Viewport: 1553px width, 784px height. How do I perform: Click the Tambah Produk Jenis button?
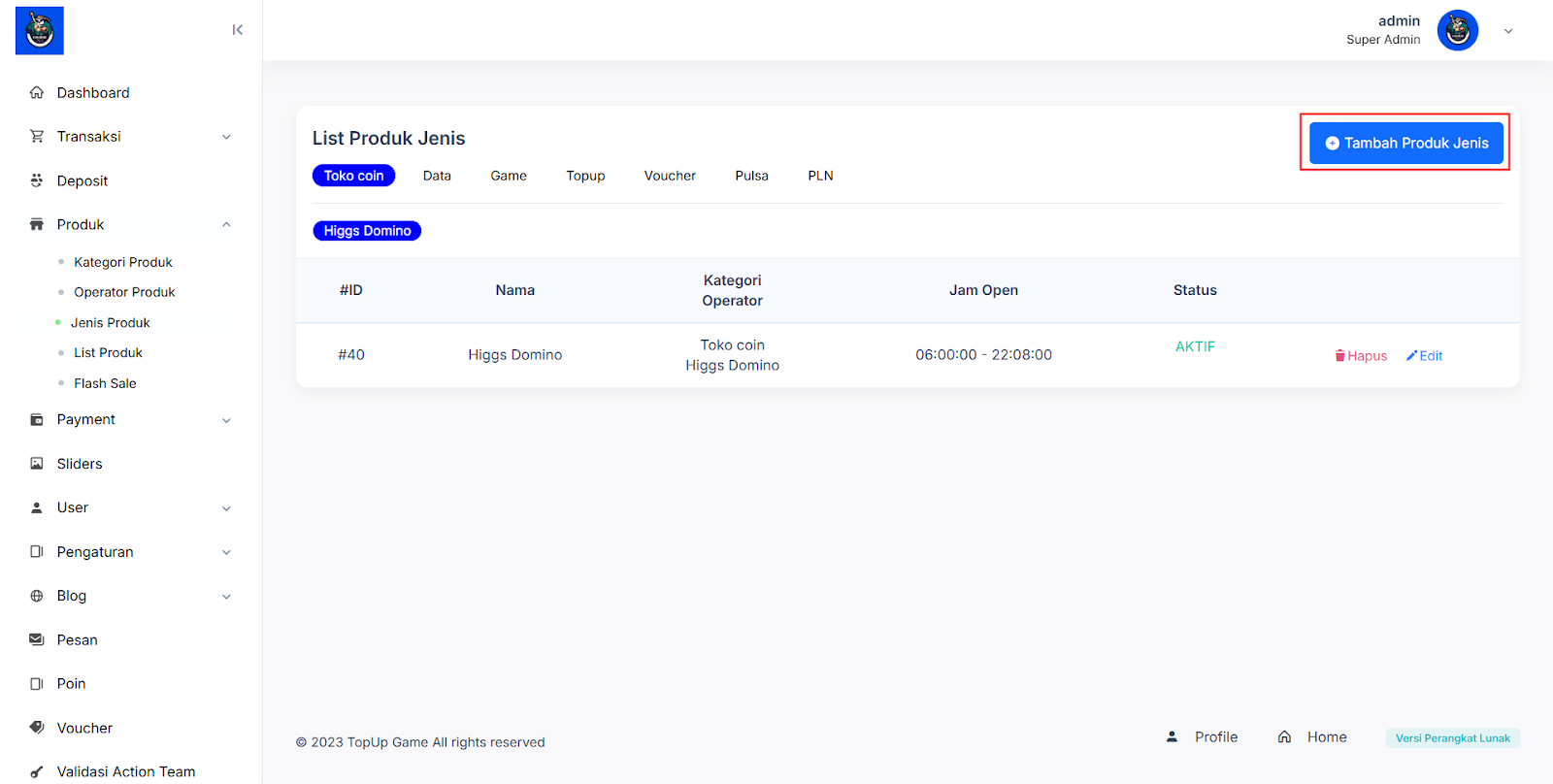pos(1405,143)
